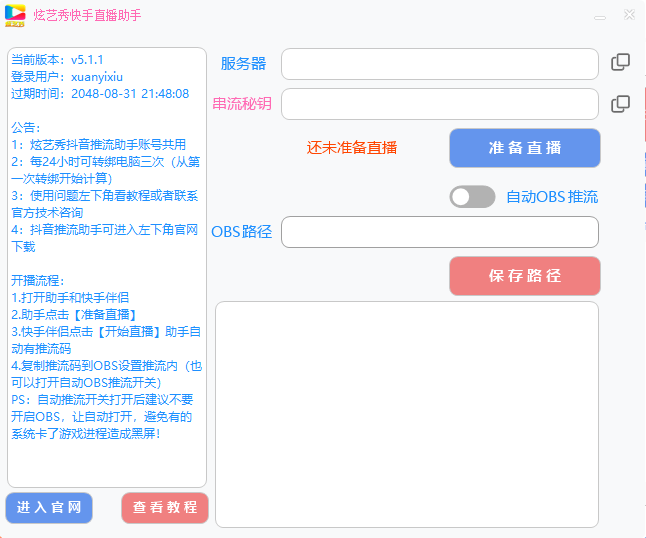Click the app logo in title bar
This screenshot has height=538, width=646.
pos(15,16)
